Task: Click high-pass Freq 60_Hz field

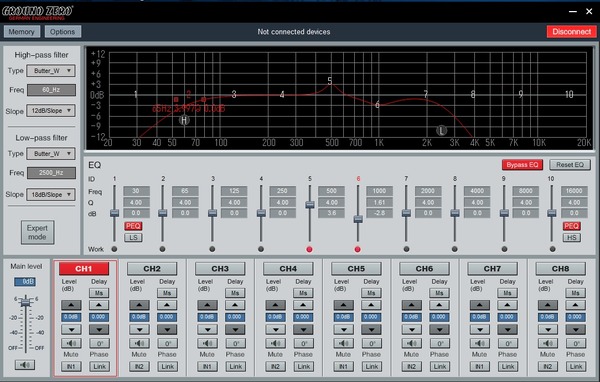Action: click(x=51, y=90)
